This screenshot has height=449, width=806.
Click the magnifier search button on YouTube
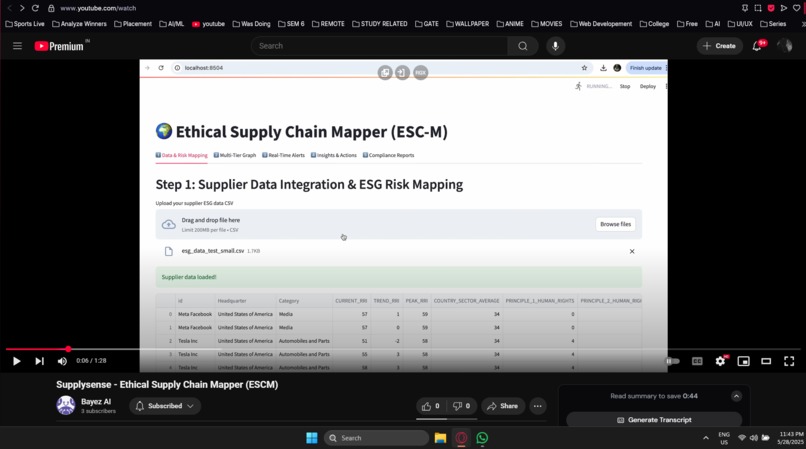(523, 46)
